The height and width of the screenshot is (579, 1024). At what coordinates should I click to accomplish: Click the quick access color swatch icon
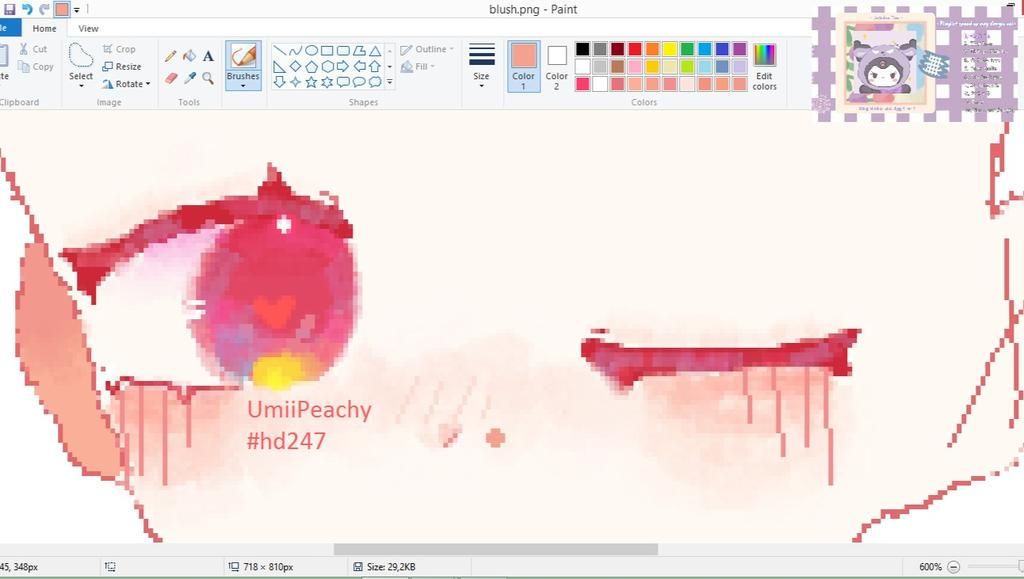click(x=62, y=9)
